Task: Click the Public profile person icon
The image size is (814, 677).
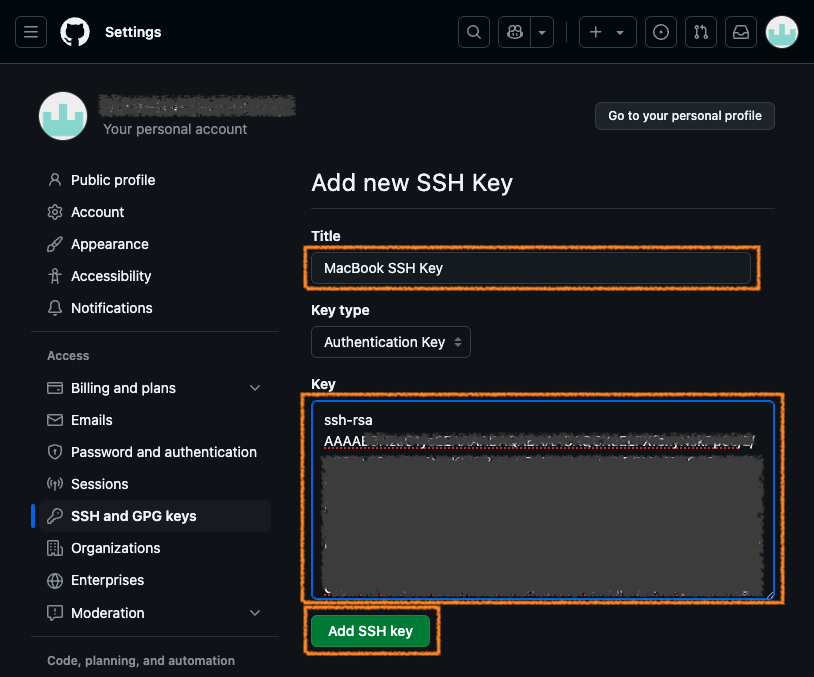Action: tap(55, 180)
